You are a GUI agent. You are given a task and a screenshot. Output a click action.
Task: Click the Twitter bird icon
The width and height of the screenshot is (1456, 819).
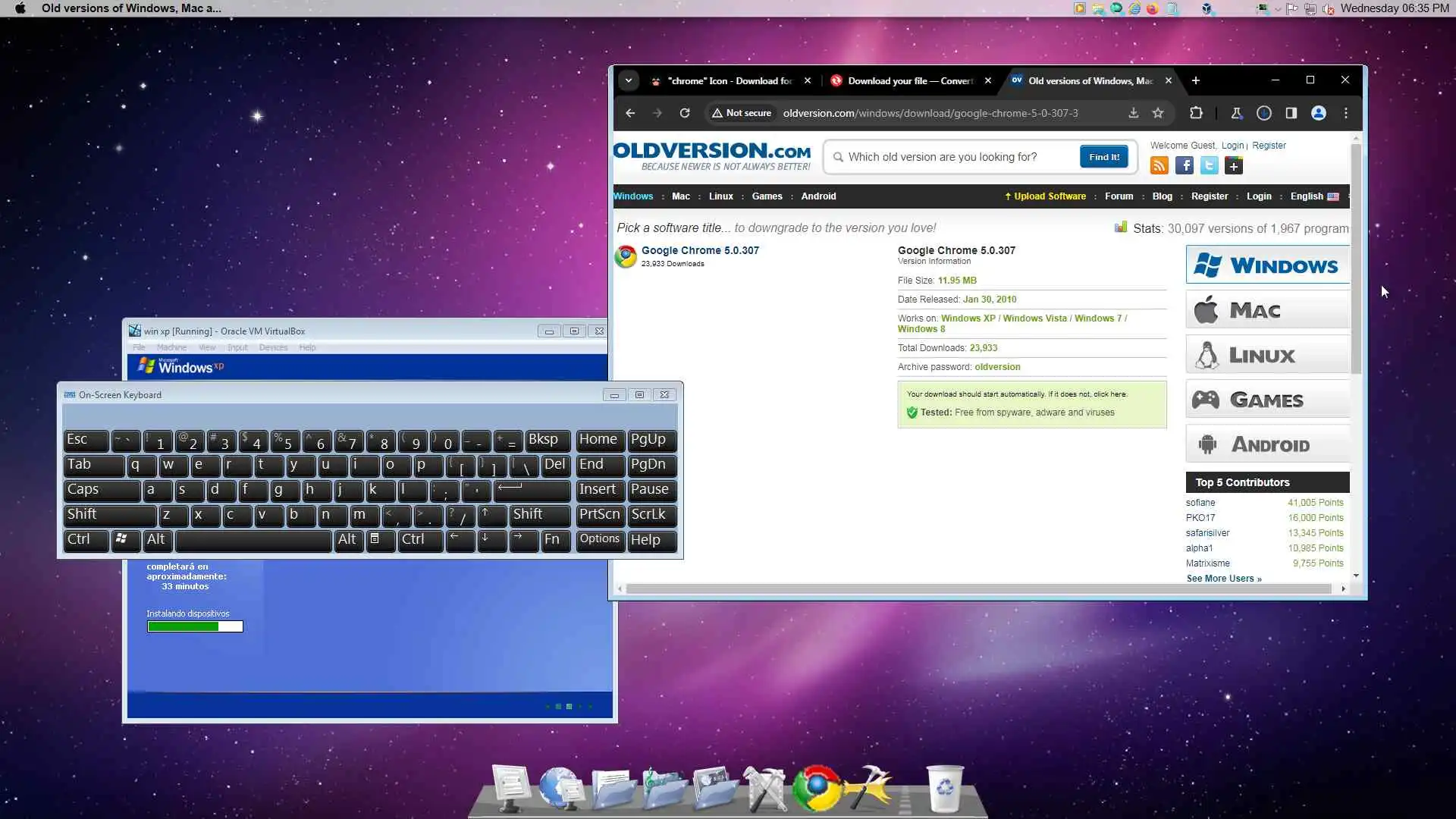click(1209, 165)
